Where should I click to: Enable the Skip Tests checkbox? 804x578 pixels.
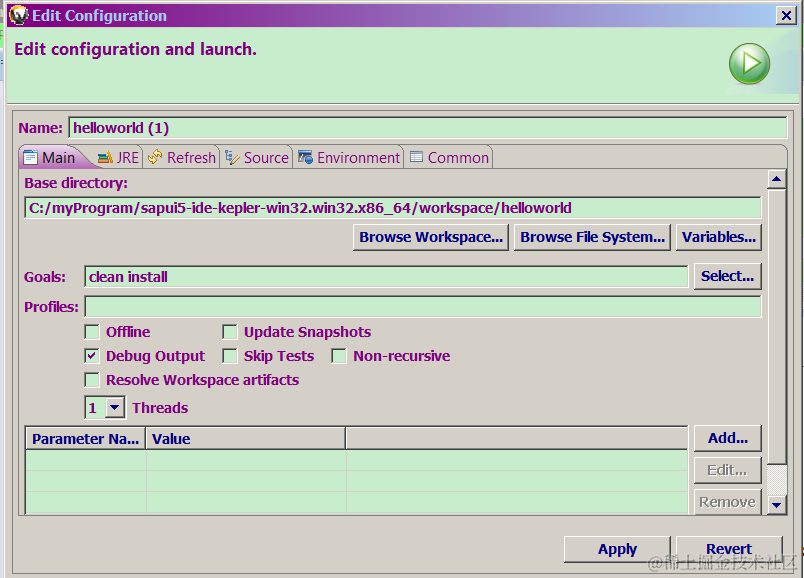pos(230,356)
